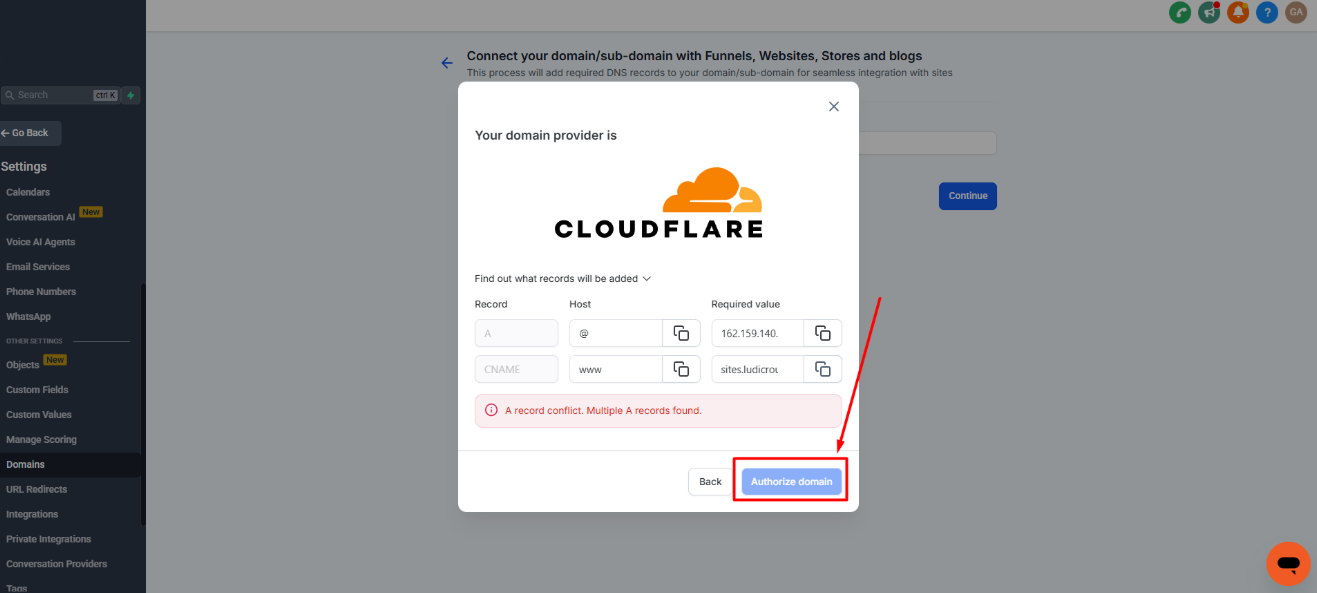Open URL Redirects settings
The height and width of the screenshot is (593, 1317).
(x=37, y=490)
